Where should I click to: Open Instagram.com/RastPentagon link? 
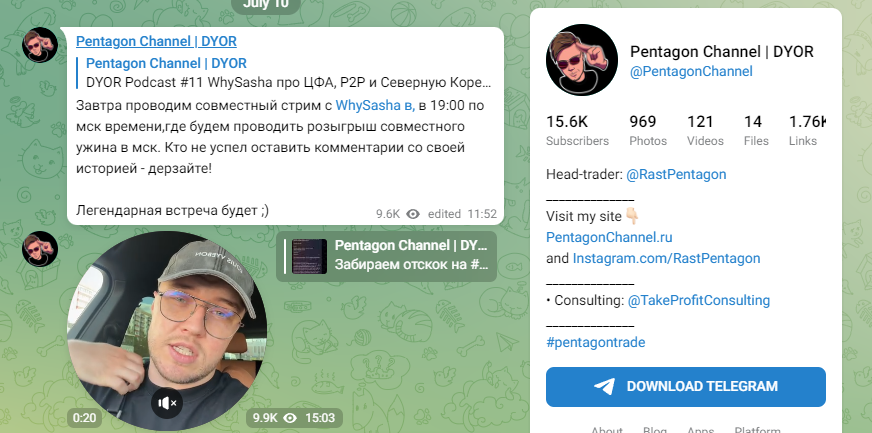666,258
